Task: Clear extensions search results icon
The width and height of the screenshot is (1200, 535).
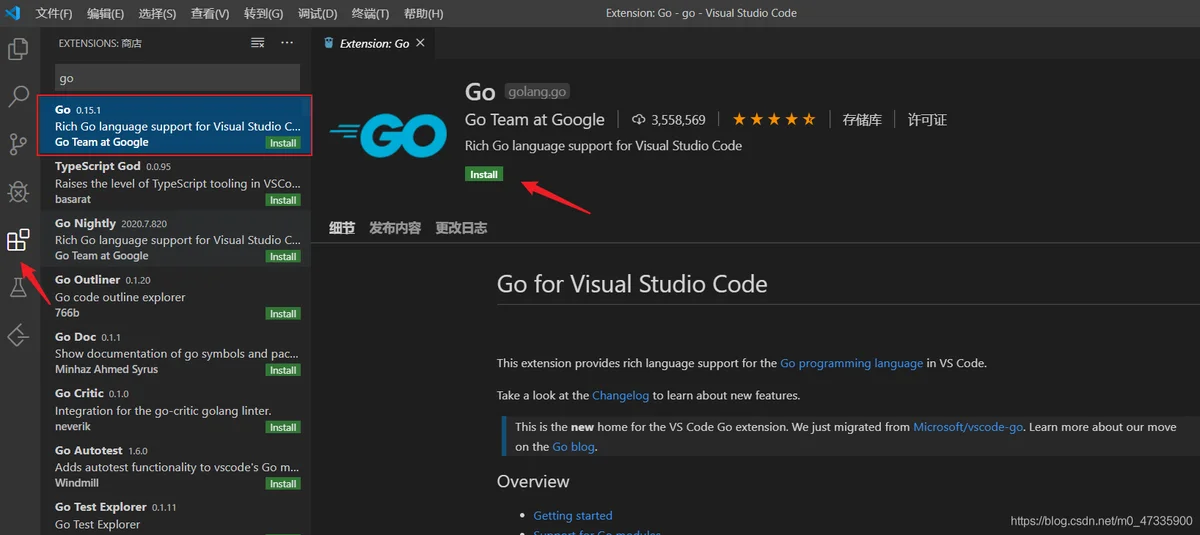Action: coord(257,43)
